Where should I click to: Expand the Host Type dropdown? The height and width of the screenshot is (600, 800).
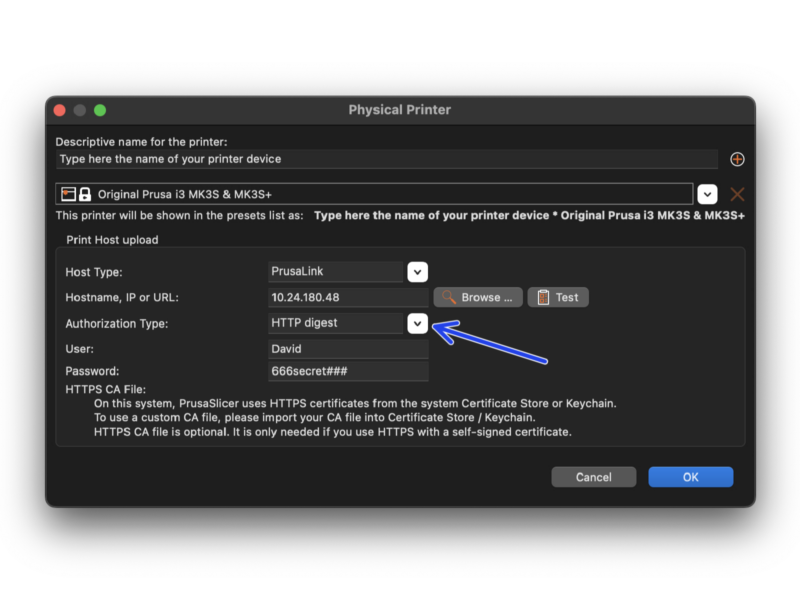[x=417, y=271]
